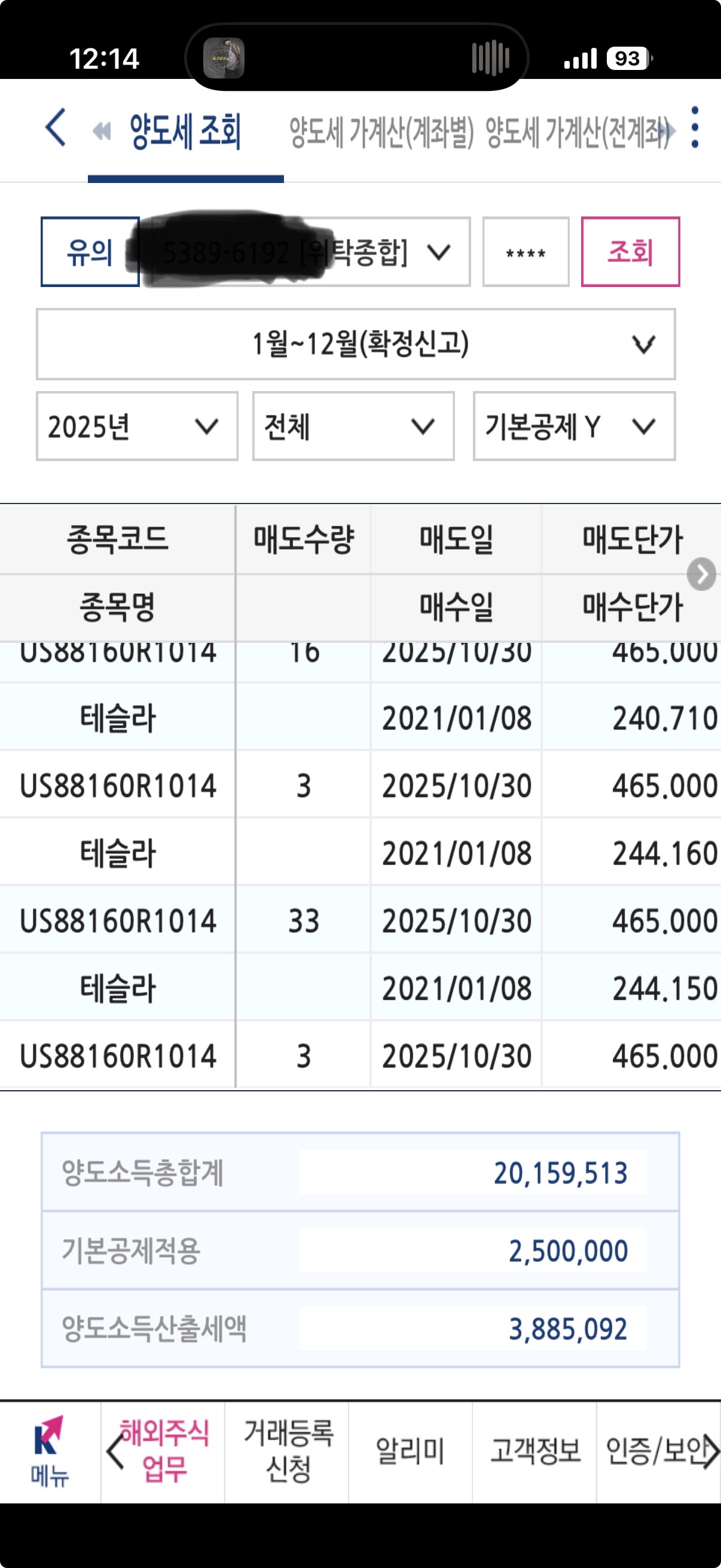Open the 전체 filter dropdown
The height and width of the screenshot is (1568, 721).
pos(353,426)
